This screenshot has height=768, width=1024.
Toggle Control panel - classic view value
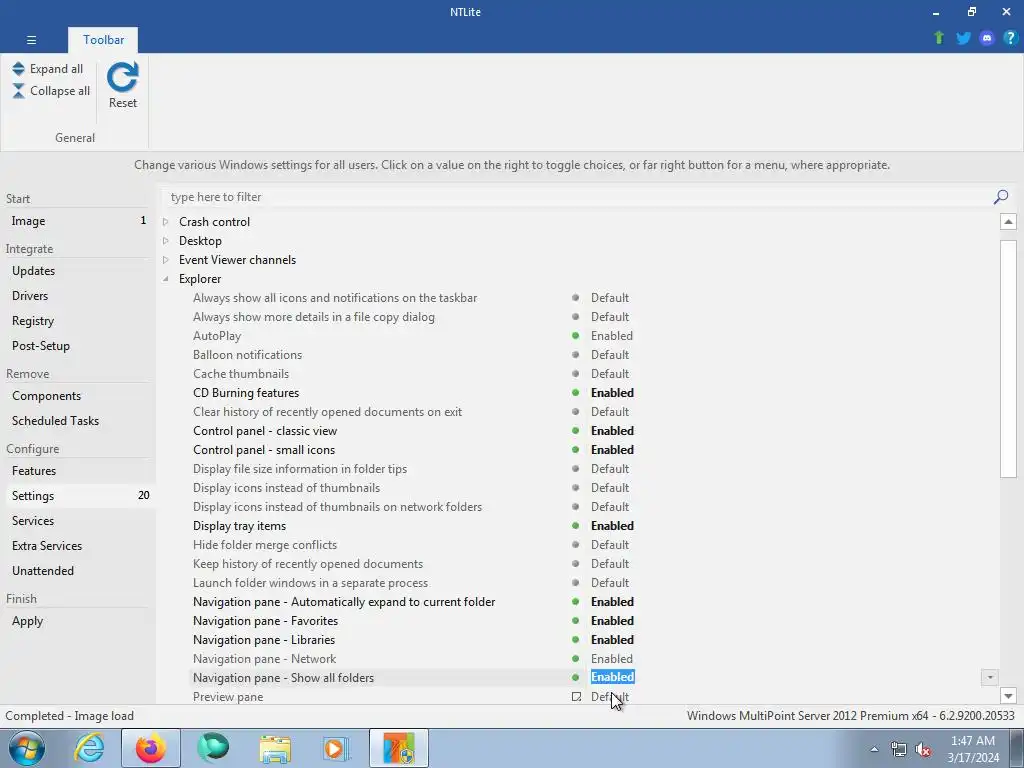coord(613,430)
